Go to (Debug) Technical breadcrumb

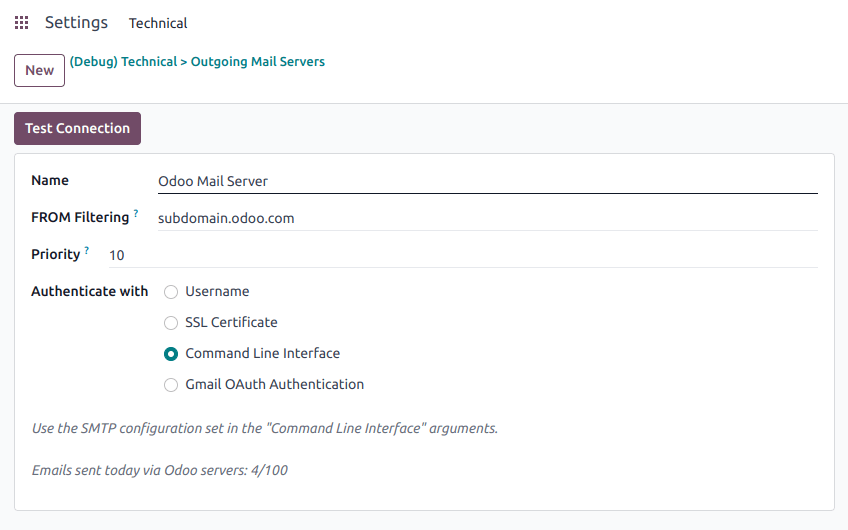[x=122, y=62]
